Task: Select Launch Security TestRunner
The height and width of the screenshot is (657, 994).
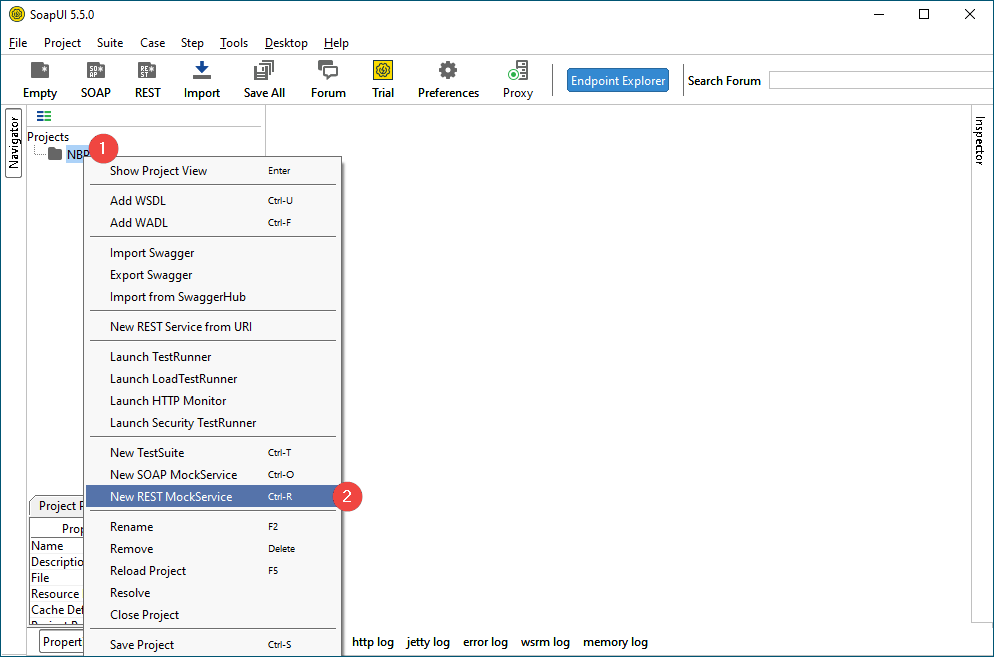Action: click(x=212, y=423)
